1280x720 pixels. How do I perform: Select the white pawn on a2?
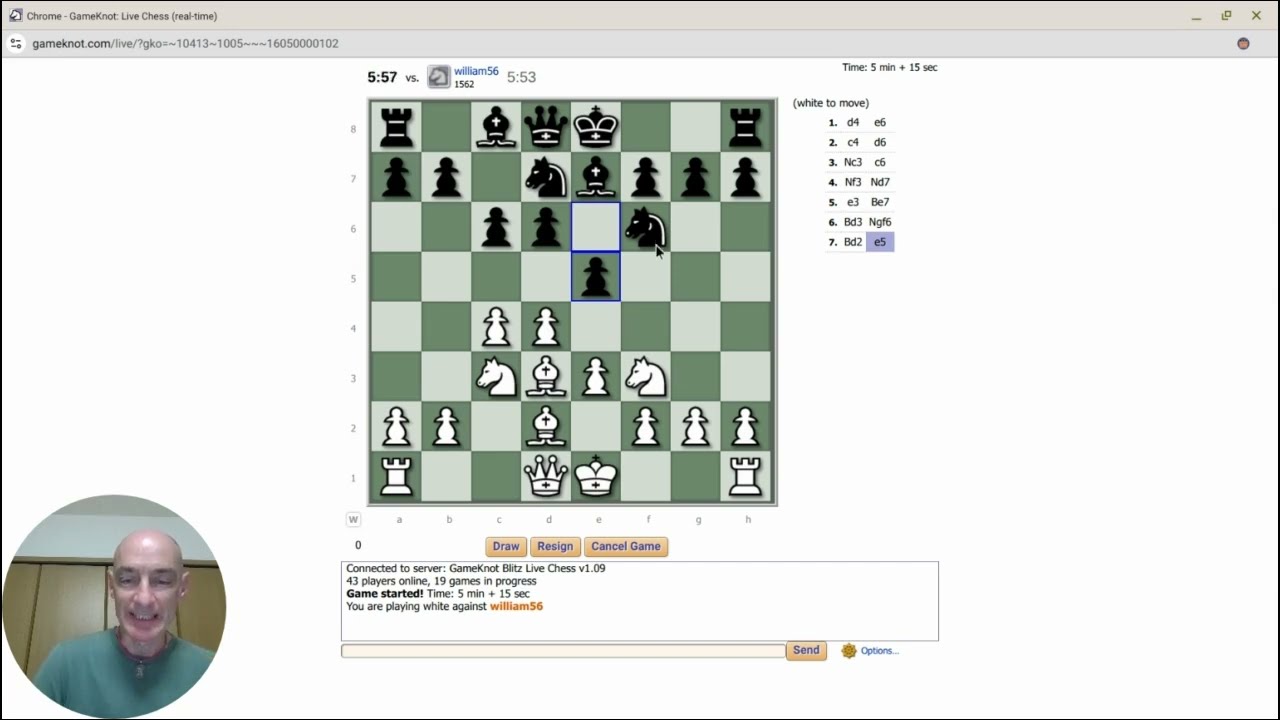[x=396, y=427]
